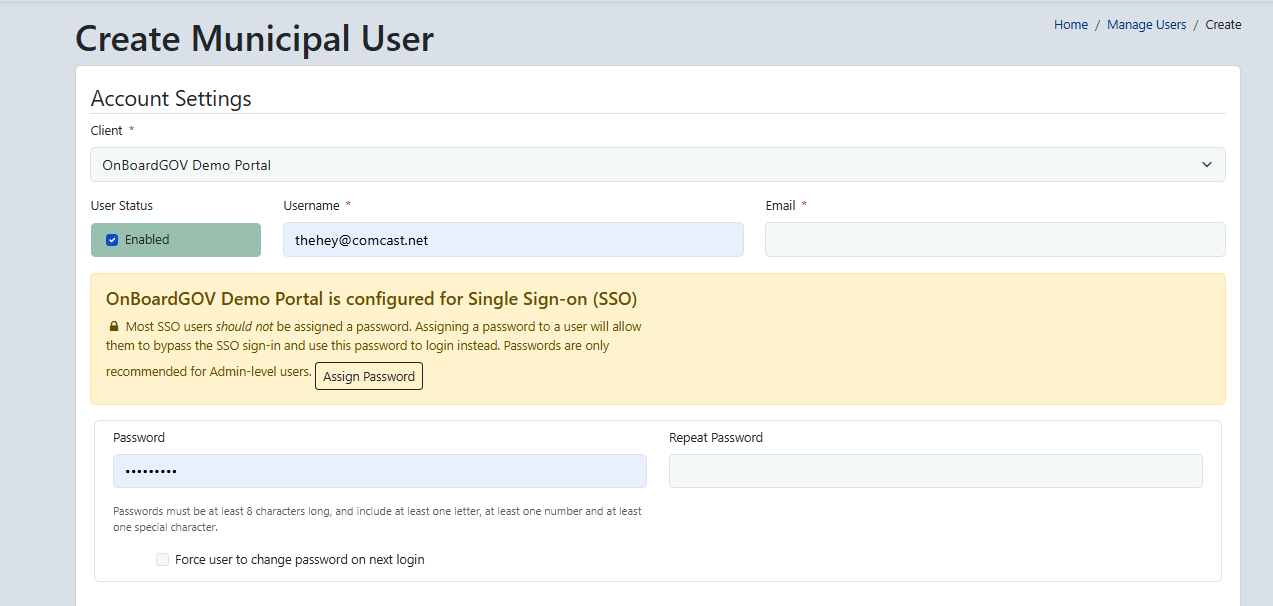Check Force user to change password box
This screenshot has width=1273, height=606.
(x=163, y=560)
